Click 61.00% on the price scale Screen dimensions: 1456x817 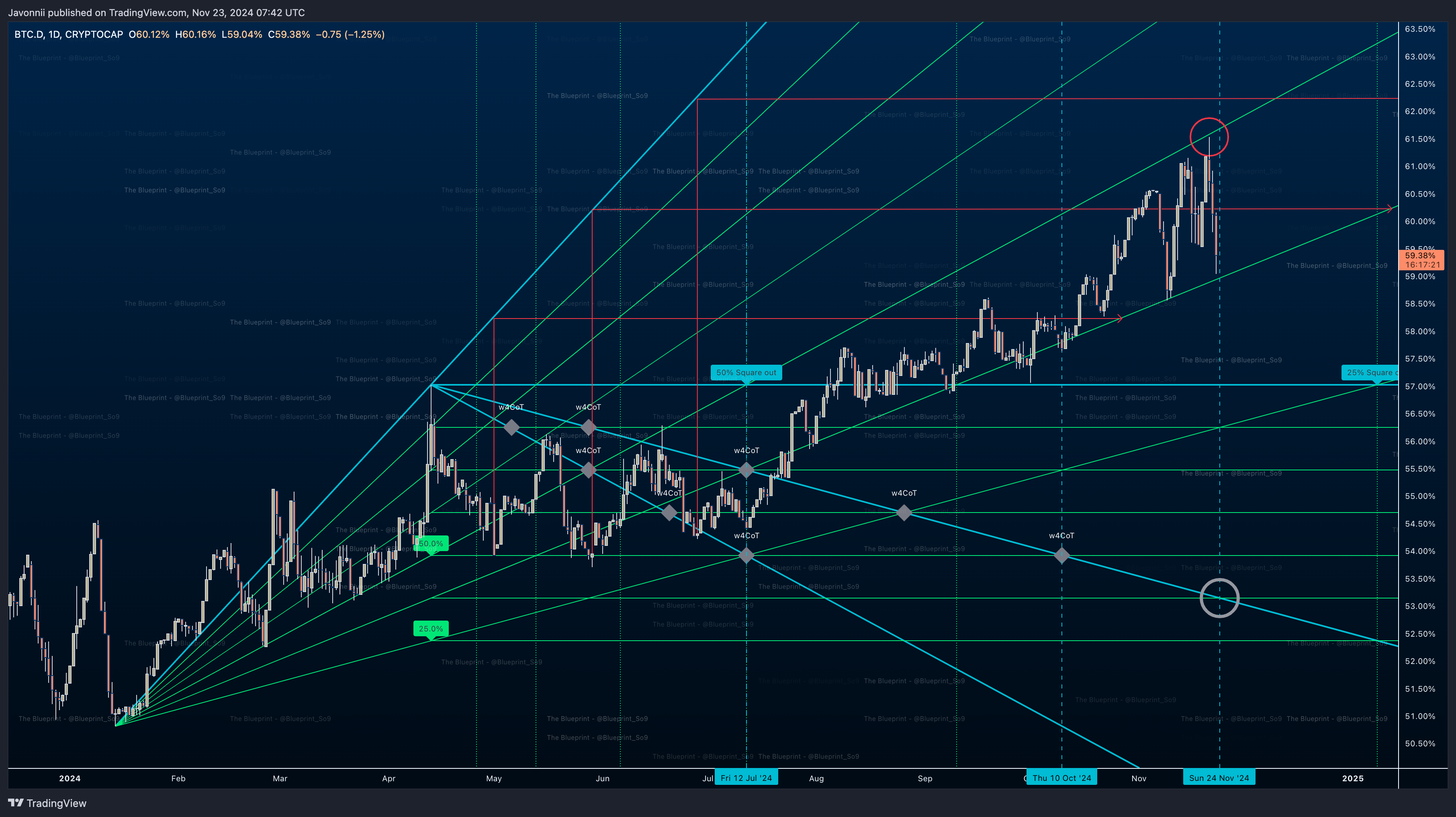click(1420, 166)
